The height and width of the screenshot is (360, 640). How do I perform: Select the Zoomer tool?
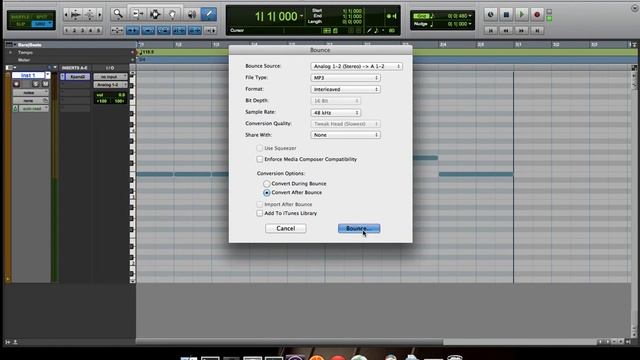[x=118, y=14]
